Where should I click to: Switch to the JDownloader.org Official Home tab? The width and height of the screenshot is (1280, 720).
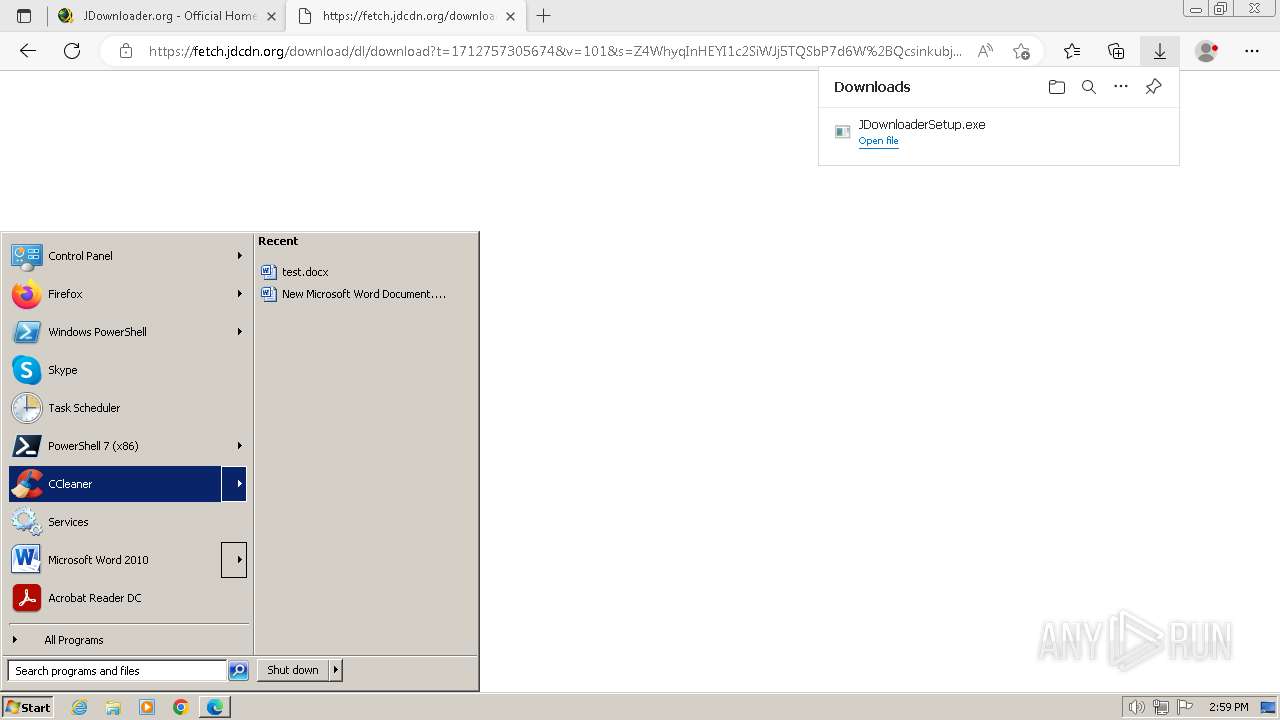click(x=166, y=16)
